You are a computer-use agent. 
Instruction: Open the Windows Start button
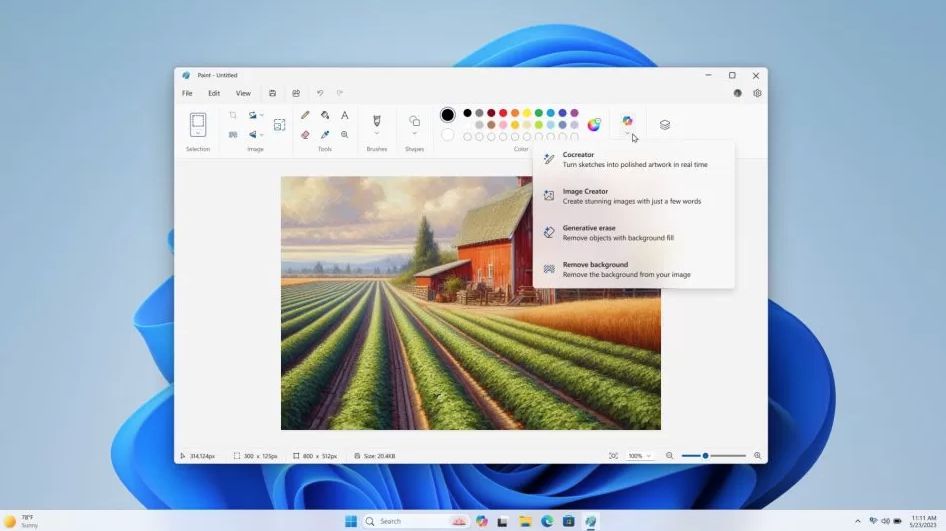pos(351,521)
